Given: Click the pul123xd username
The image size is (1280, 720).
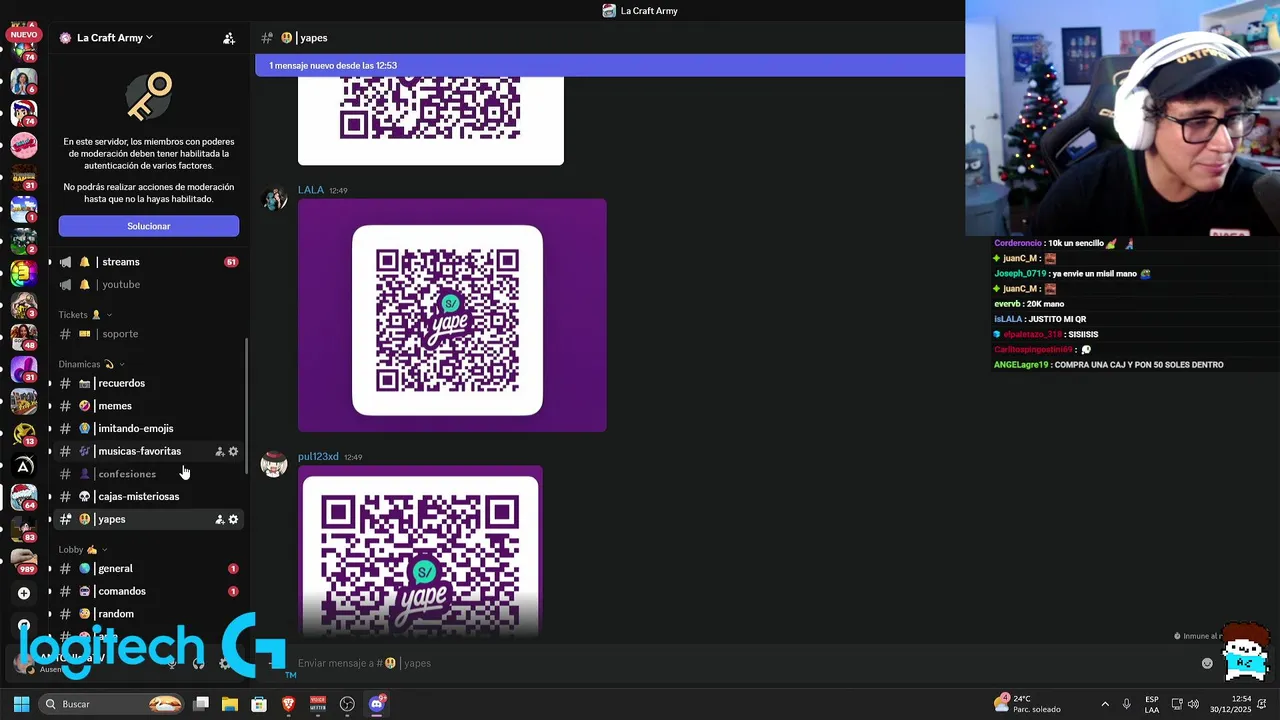Looking at the screenshot, I should click(x=318, y=457).
